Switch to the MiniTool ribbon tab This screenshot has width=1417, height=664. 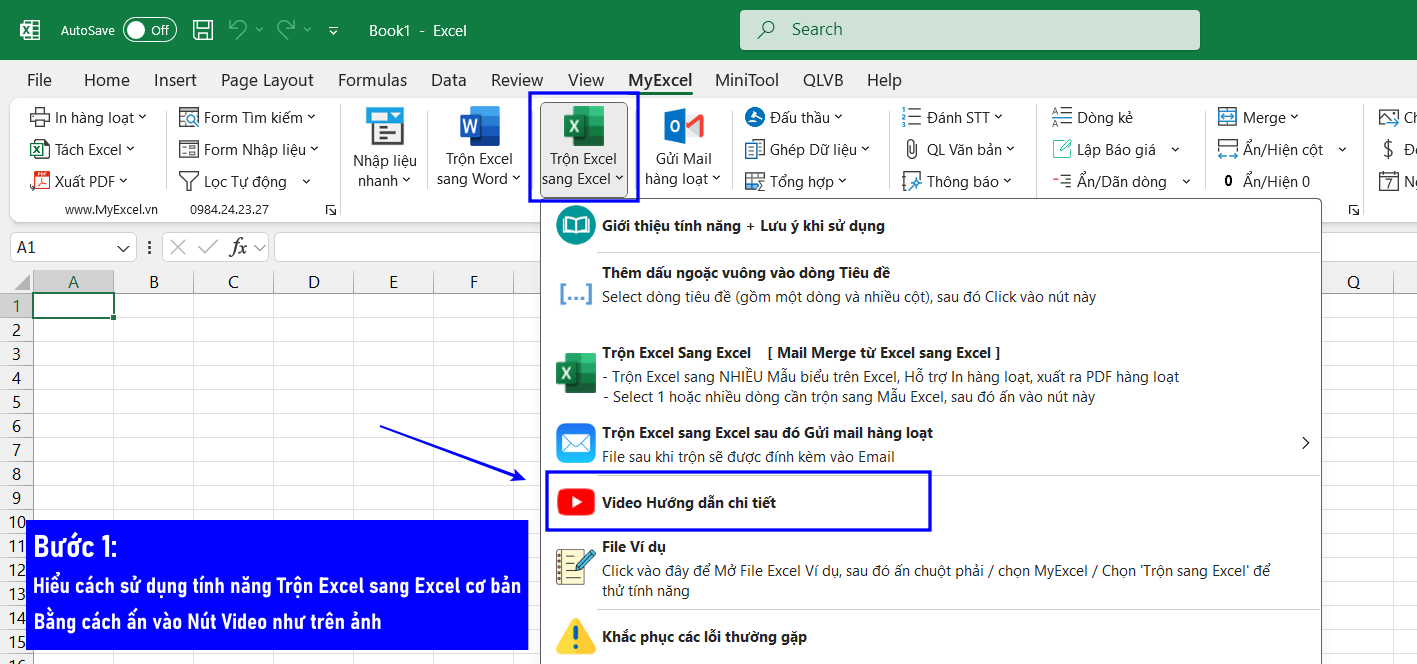(x=746, y=80)
